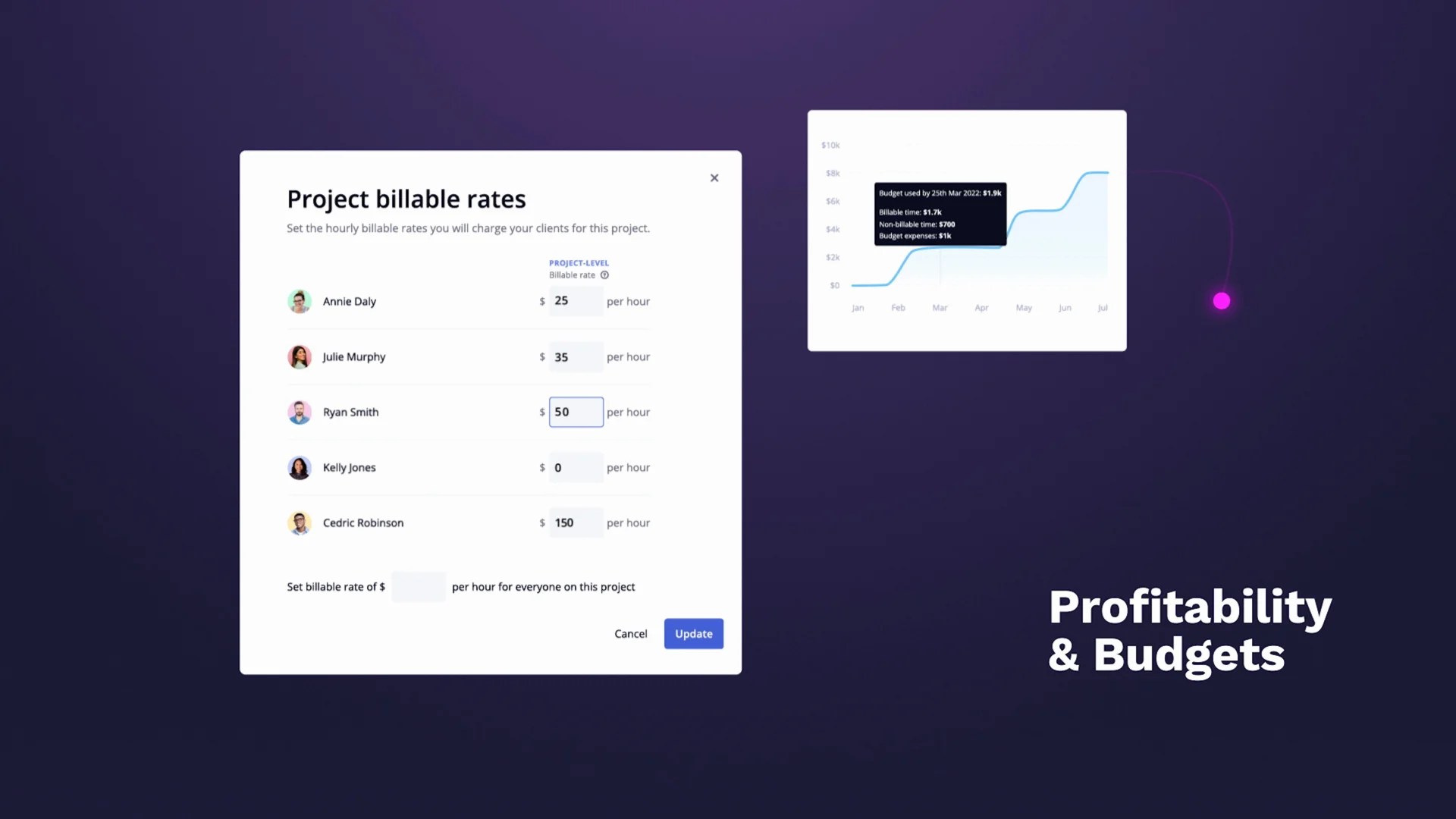Screen dimensions: 1456x819
Task: Select the billable rate input for Ryan Smith
Action: click(x=575, y=412)
